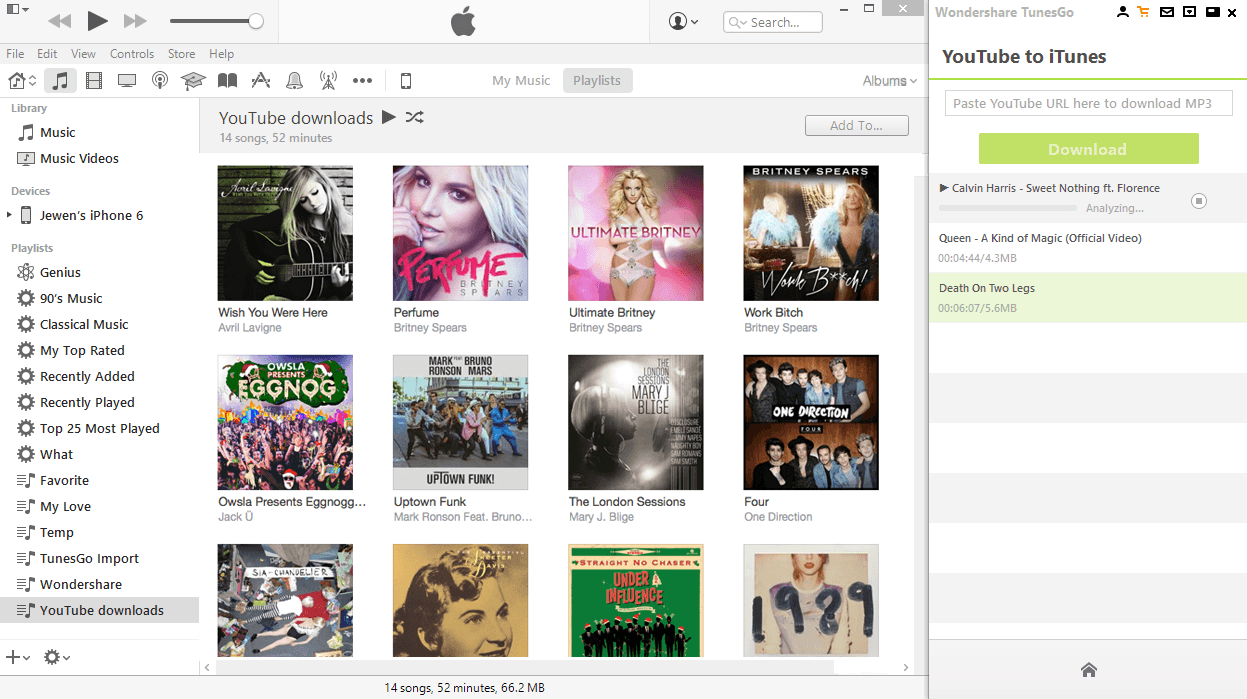
Task: Open the Wish You Were Here album
Action: [285, 233]
